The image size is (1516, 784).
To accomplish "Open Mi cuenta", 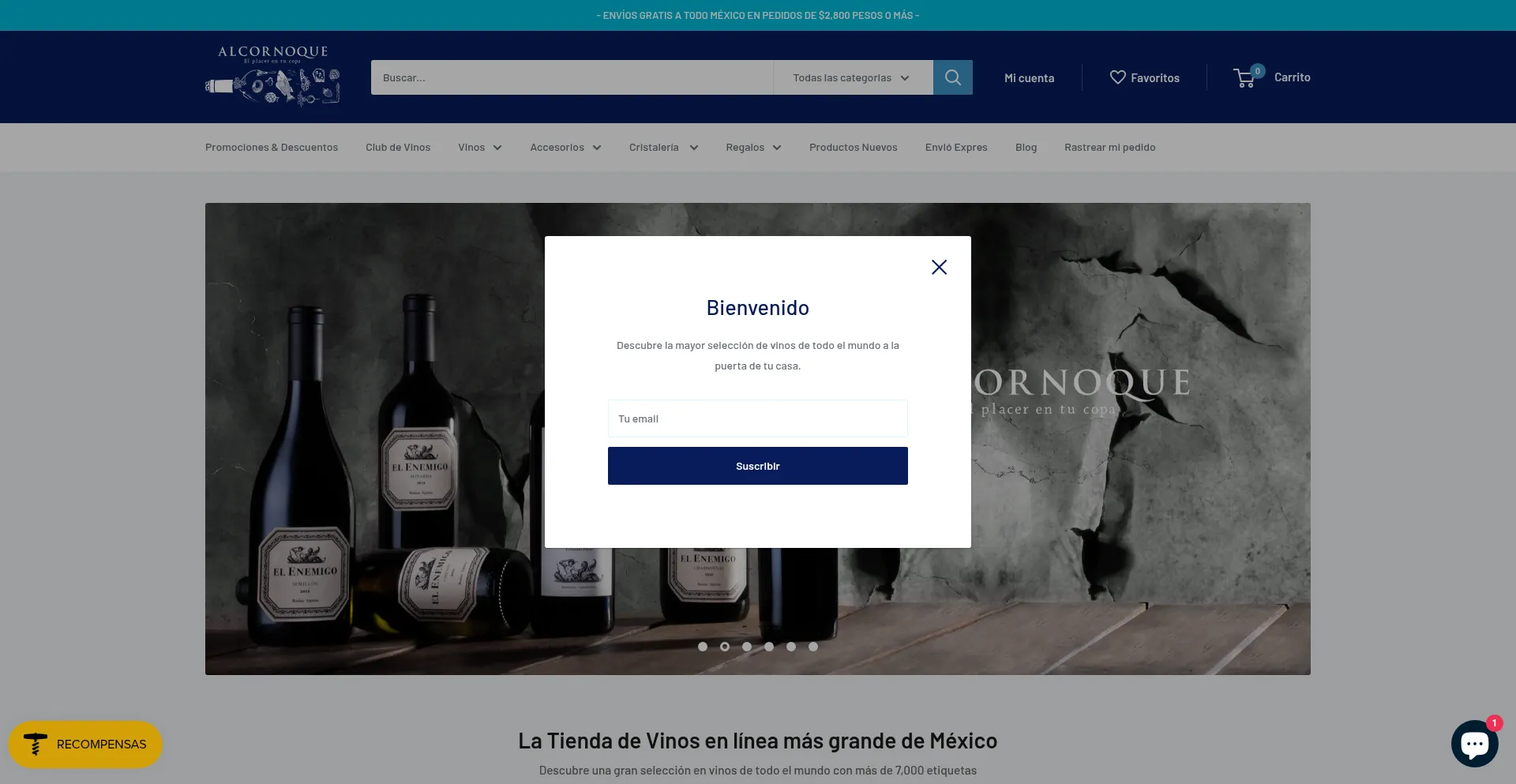I will click(x=1029, y=78).
